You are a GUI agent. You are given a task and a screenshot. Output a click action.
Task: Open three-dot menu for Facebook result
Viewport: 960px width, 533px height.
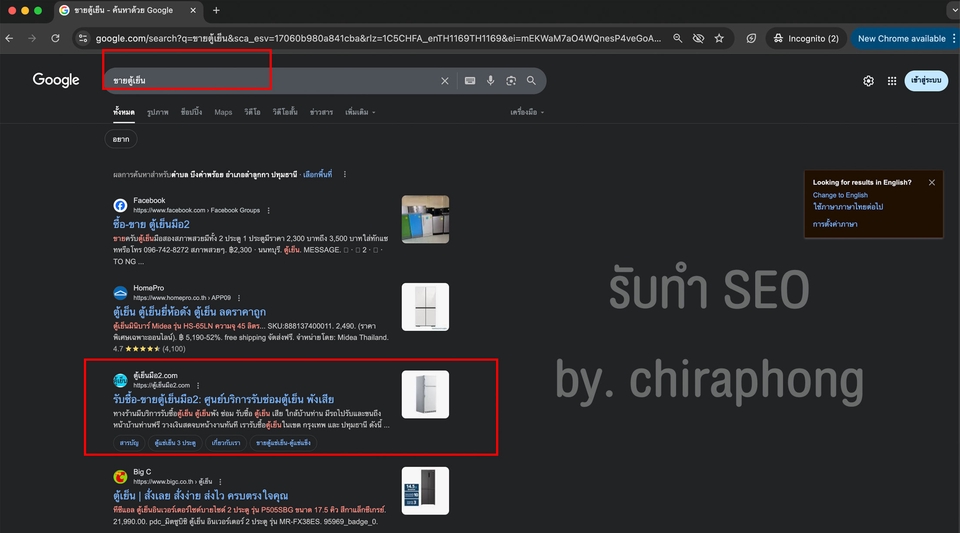click(x=269, y=211)
